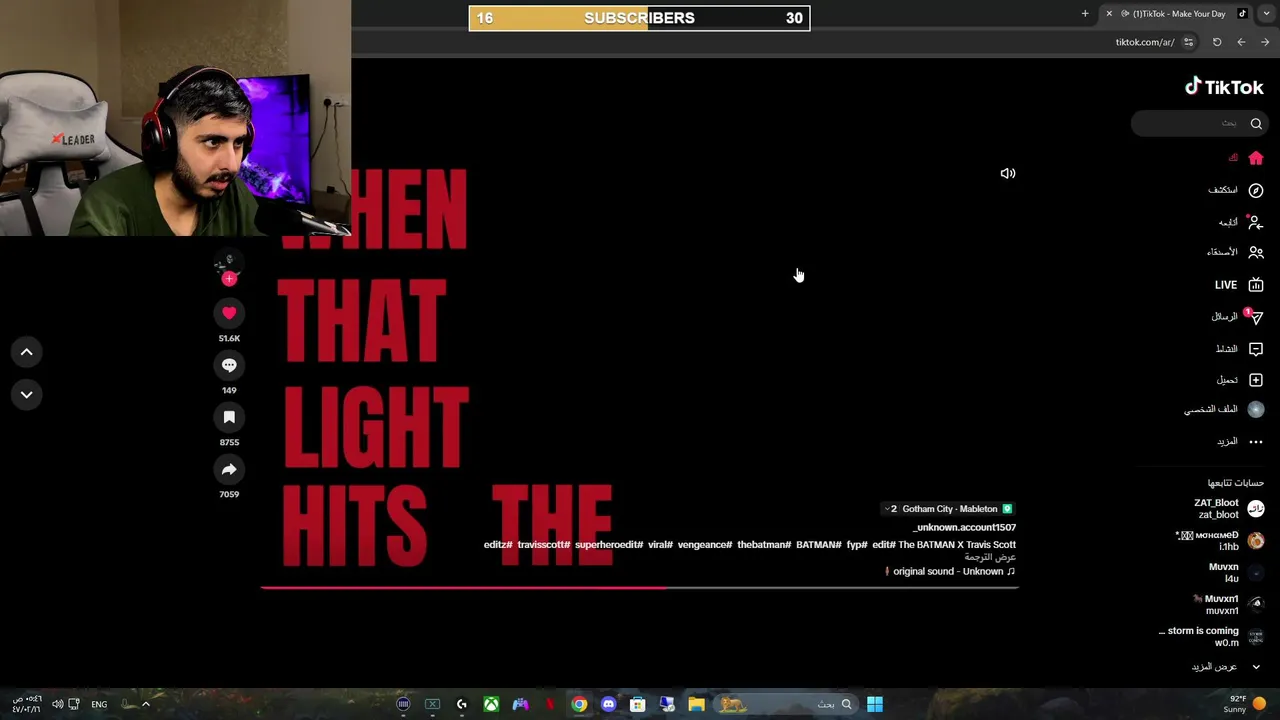Click the TikTok logo
Screen dimensions: 1280x720
pyautogui.click(x=1224, y=87)
